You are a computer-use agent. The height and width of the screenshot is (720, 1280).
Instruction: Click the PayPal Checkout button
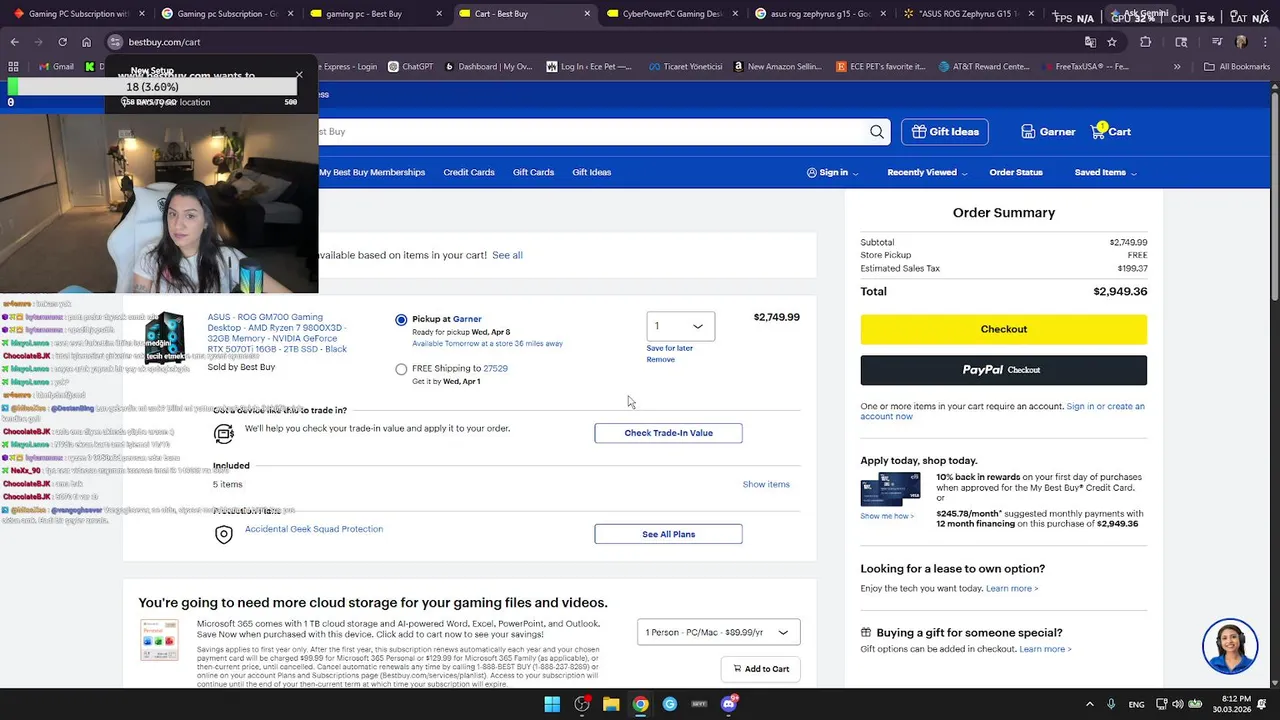(x=1003, y=370)
